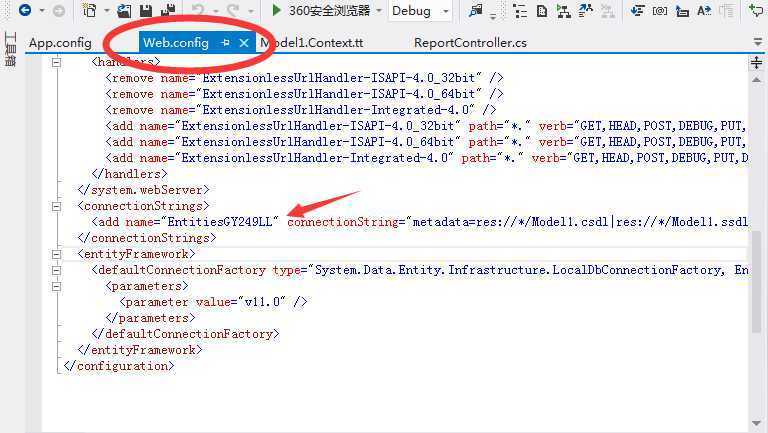Open the Debug configuration combo box
Image resolution: width=768 pixels, height=433 pixels.
click(420, 11)
